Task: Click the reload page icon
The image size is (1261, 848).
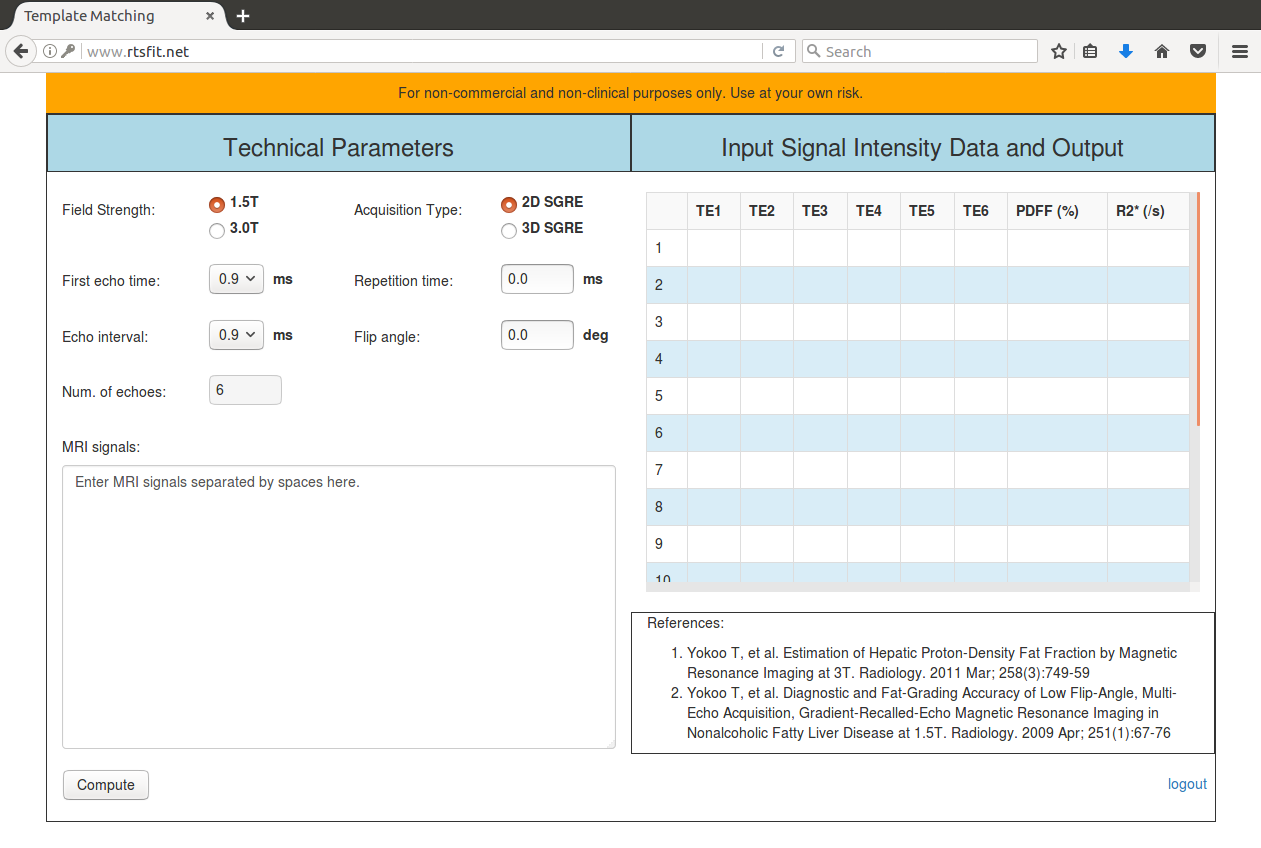Action: coord(778,51)
